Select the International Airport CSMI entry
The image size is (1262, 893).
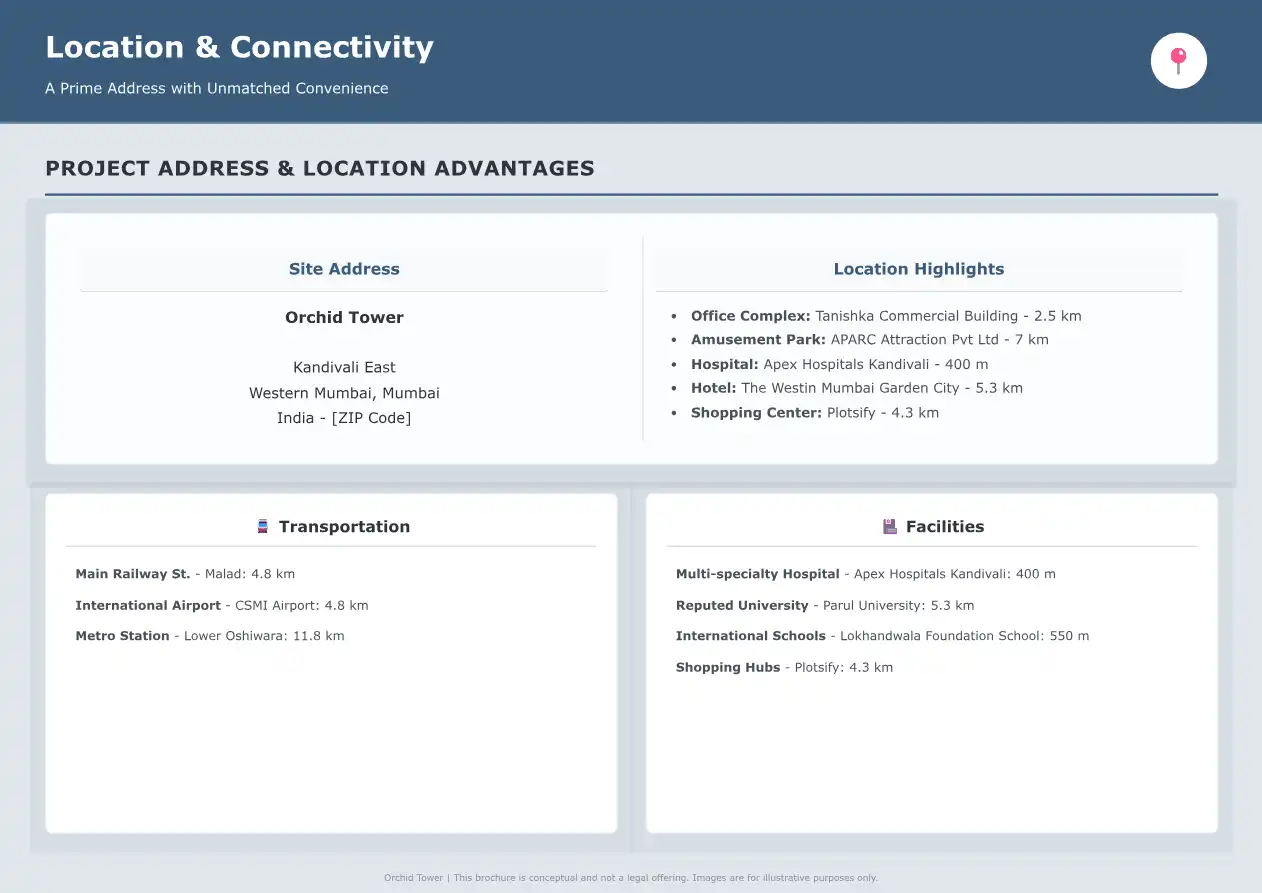221,605
